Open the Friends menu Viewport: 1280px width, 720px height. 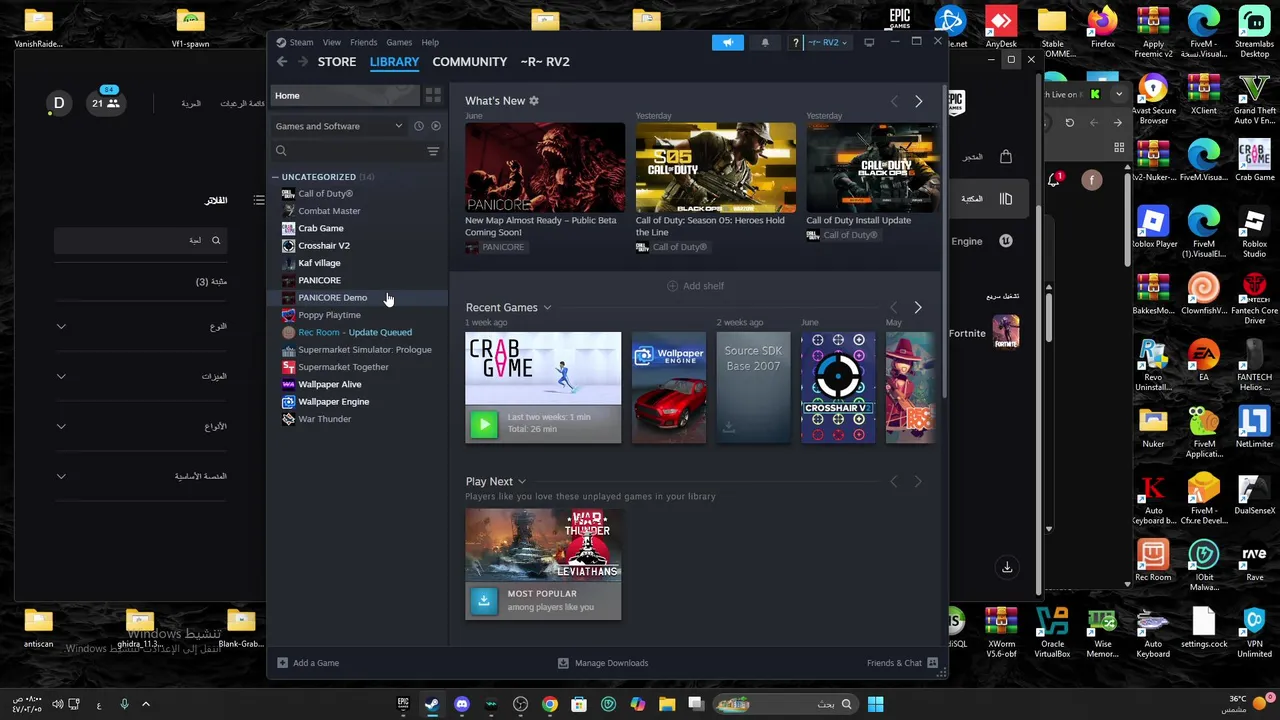364,42
